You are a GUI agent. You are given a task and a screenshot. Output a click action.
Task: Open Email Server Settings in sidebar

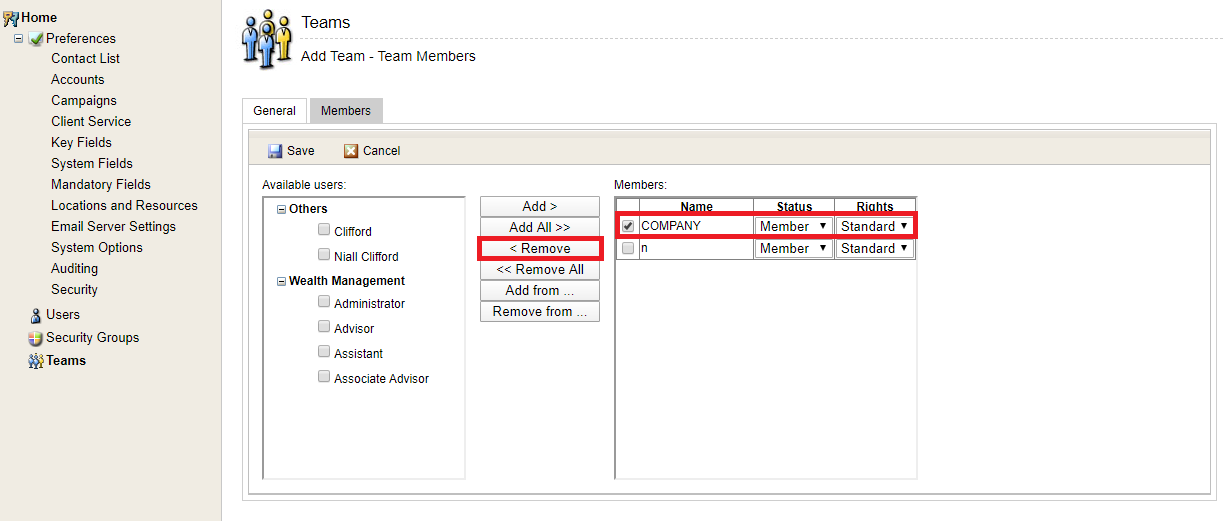pos(113,227)
